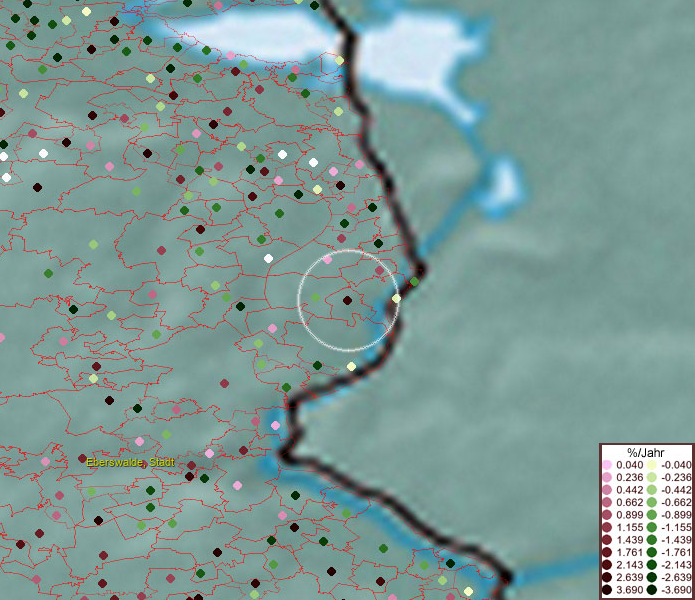Click the legend value text '2.143'
Image resolution: width=695 pixels, height=600 pixels.
pos(629,565)
